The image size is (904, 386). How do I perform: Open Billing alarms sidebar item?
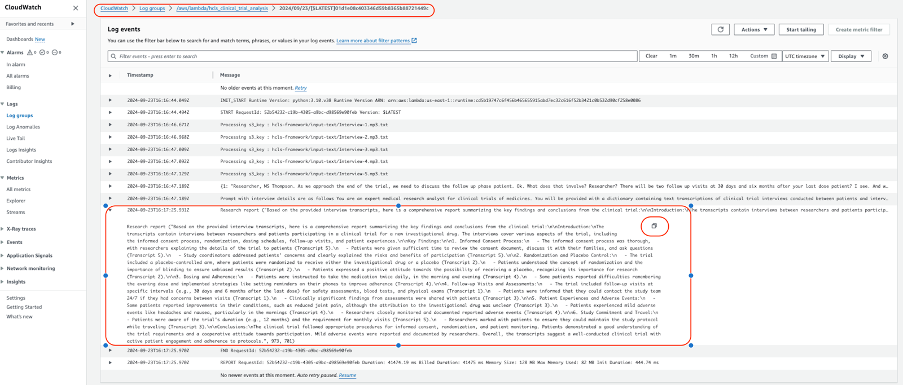point(13,87)
